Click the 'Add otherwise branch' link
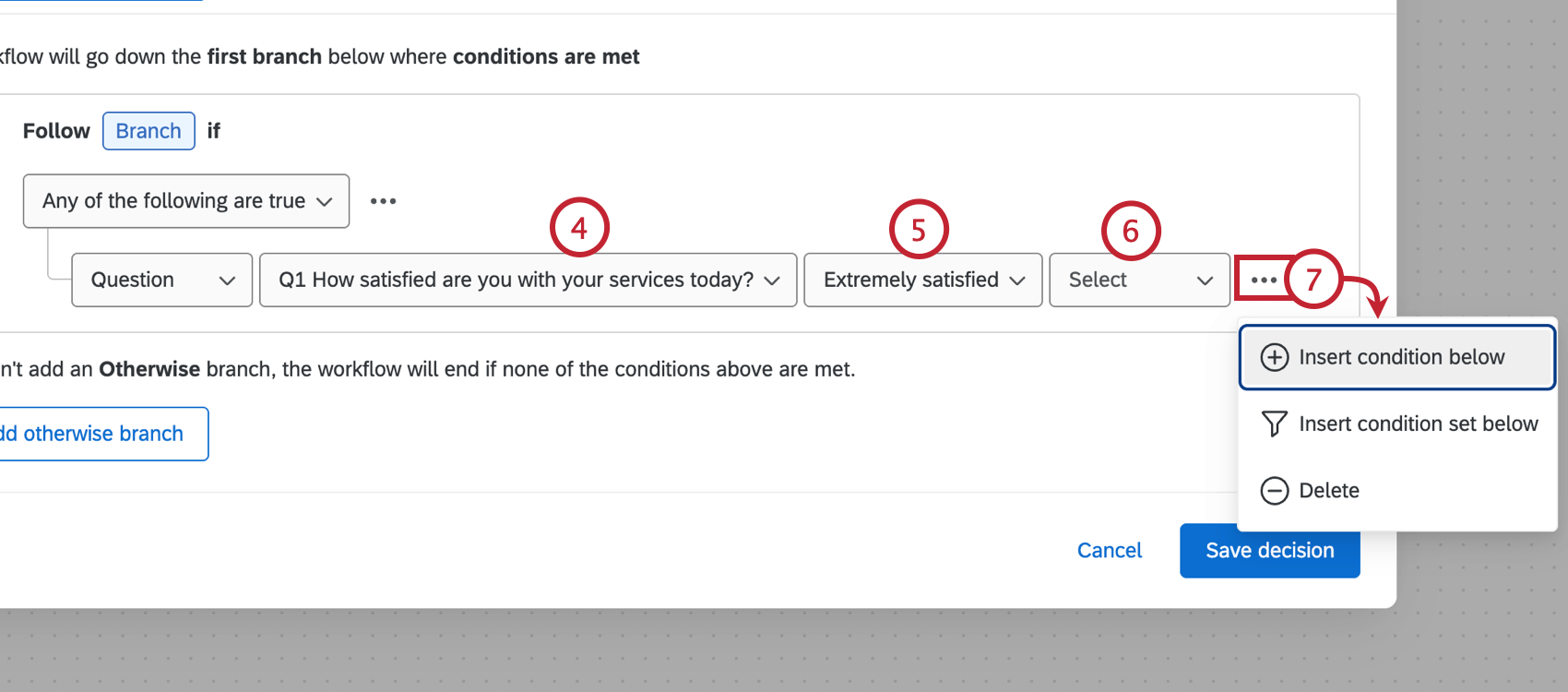1568x692 pixels. pyautogui.click(x=92, y=433)
